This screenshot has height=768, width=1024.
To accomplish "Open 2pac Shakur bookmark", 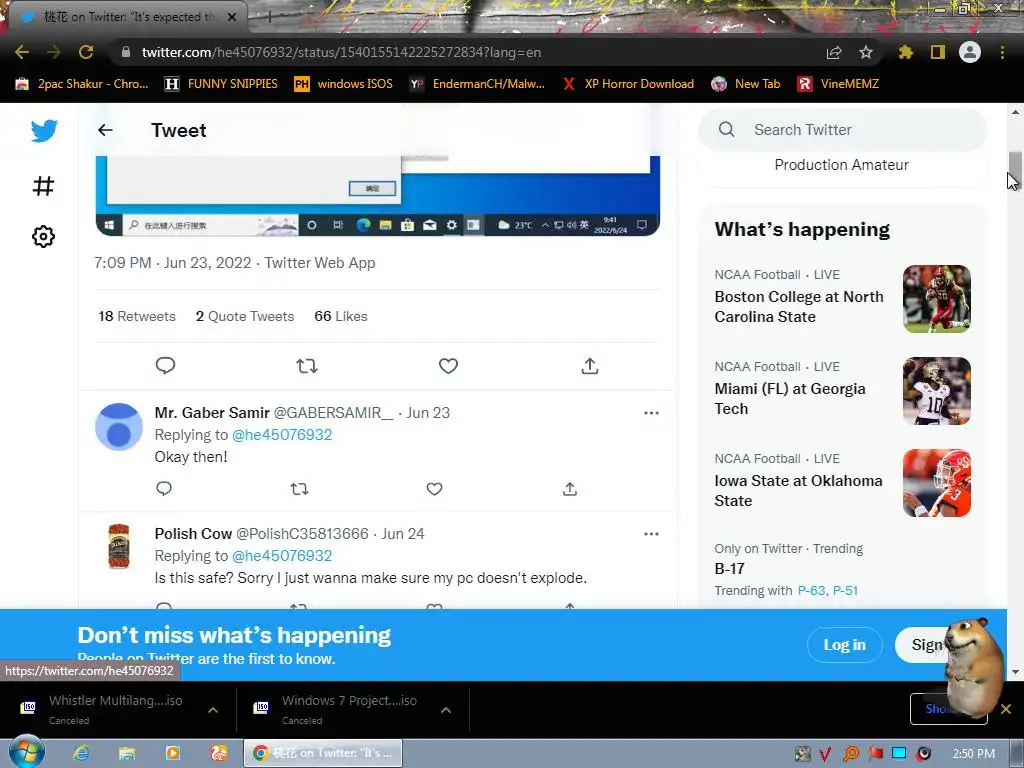I will pyautogui.click(x=82, y=84).
